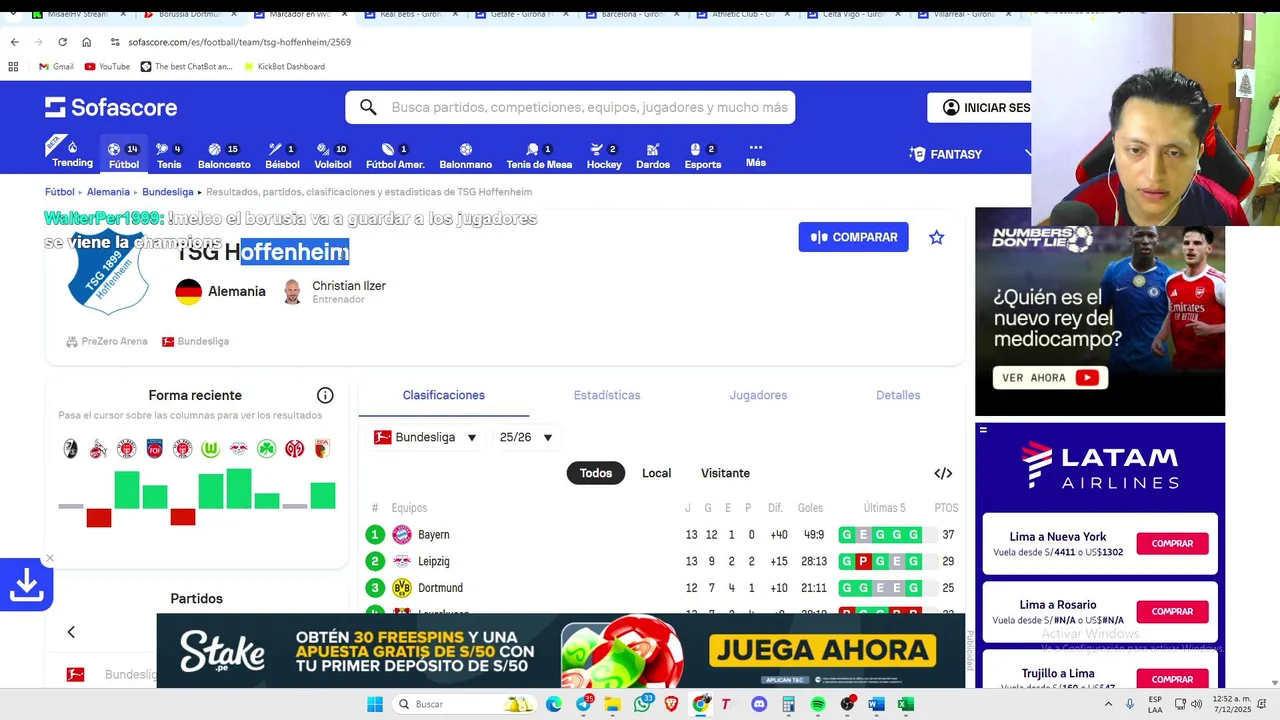The width and height of the screenshot is (1280, 720).
Task: Click the embed code icon above standings
Action: point(943,473)
